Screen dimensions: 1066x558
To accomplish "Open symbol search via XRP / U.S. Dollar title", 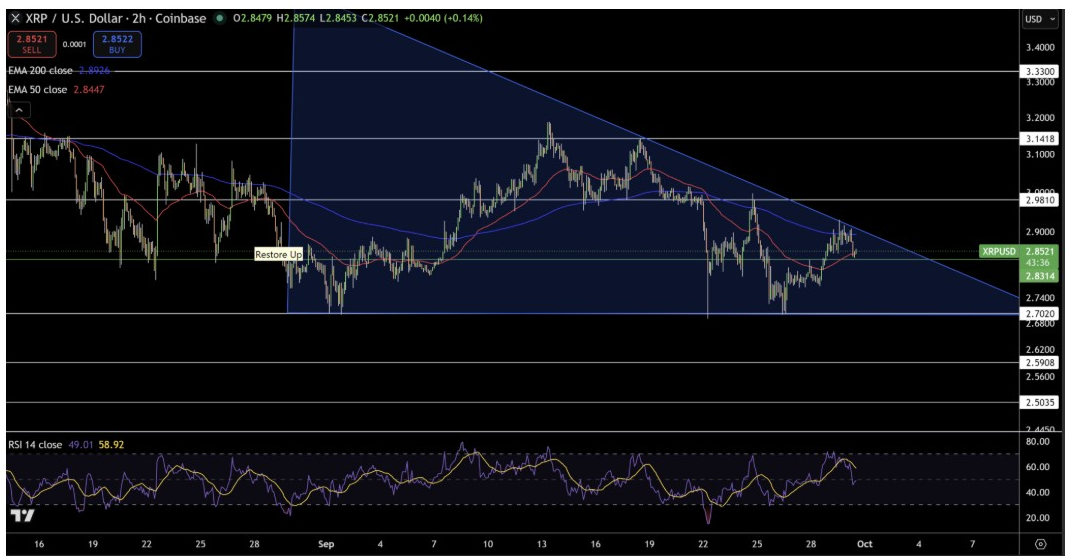I will pyautogui.click(x=80, y=18).
